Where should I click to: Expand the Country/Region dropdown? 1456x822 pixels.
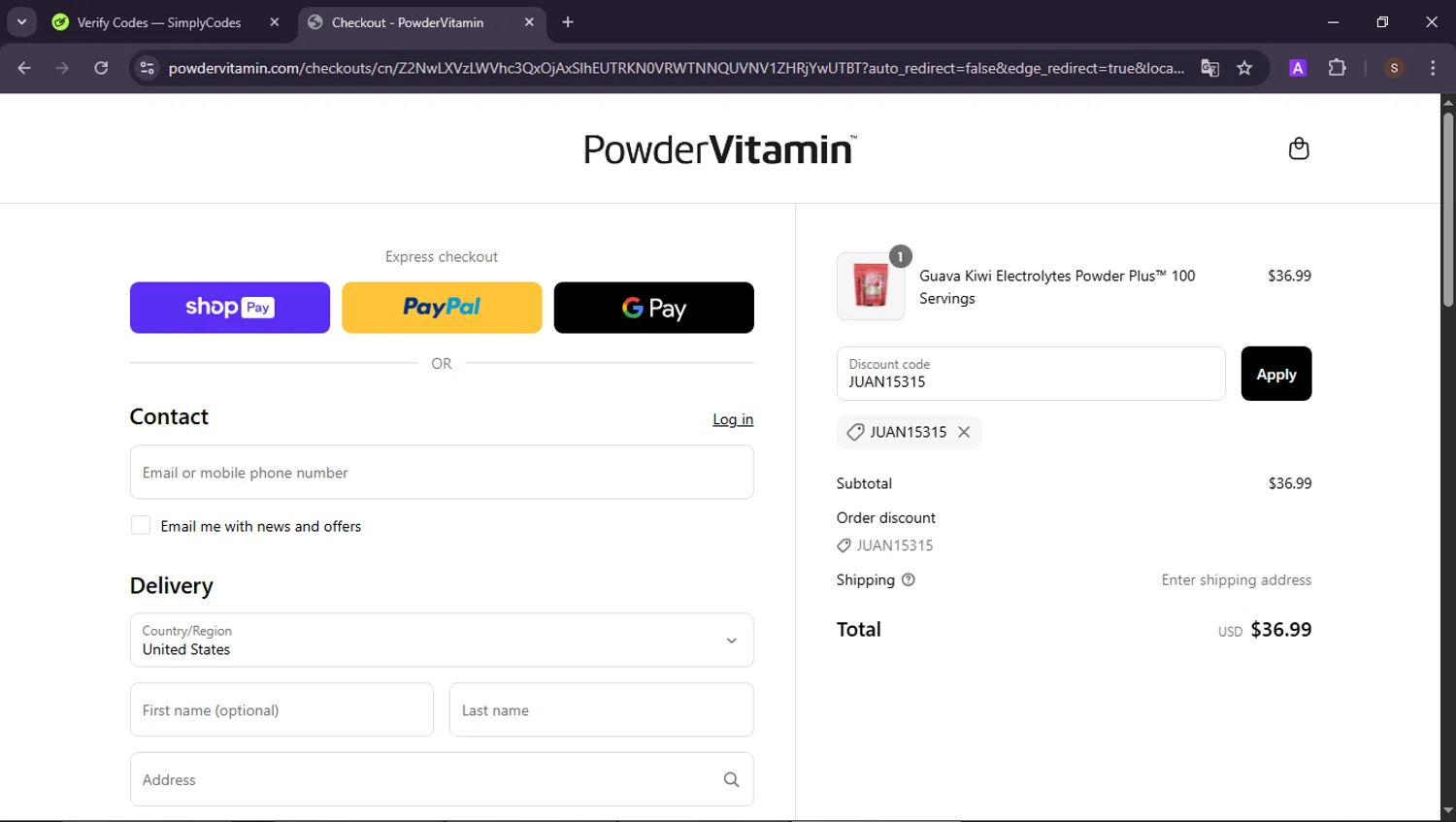[x=442, y=640]
